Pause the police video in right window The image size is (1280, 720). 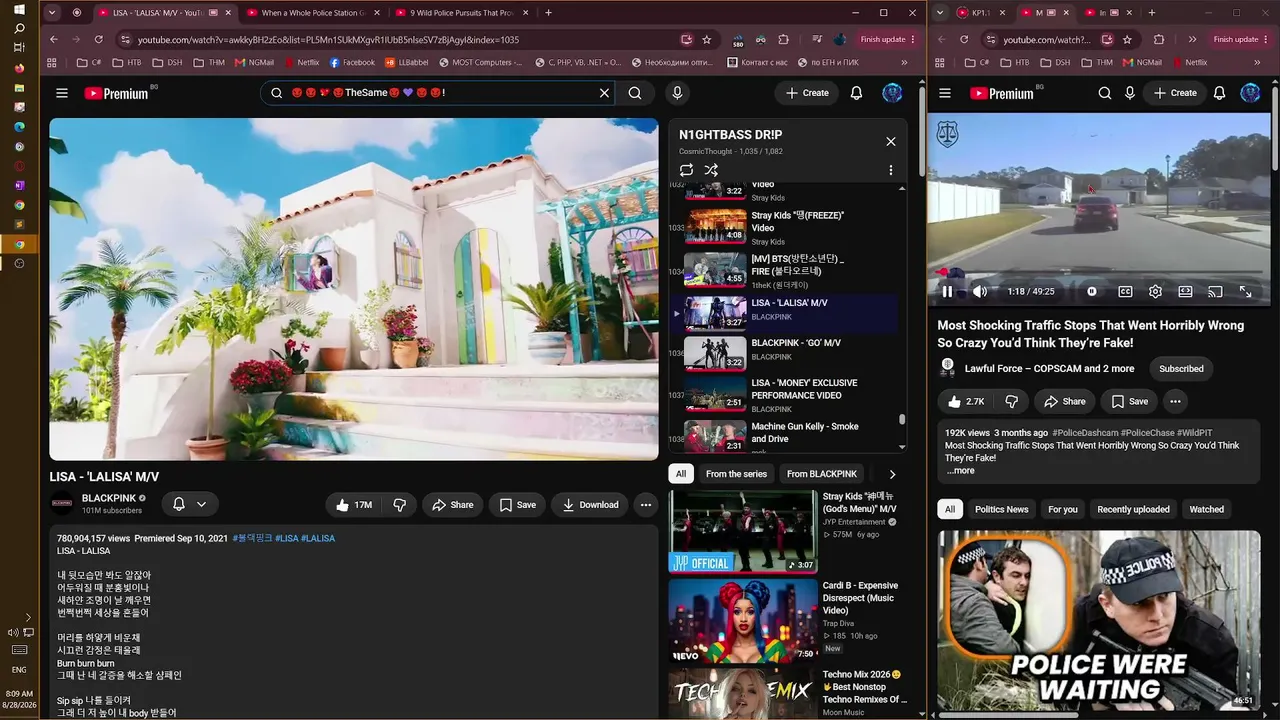[x=947, y=292]
